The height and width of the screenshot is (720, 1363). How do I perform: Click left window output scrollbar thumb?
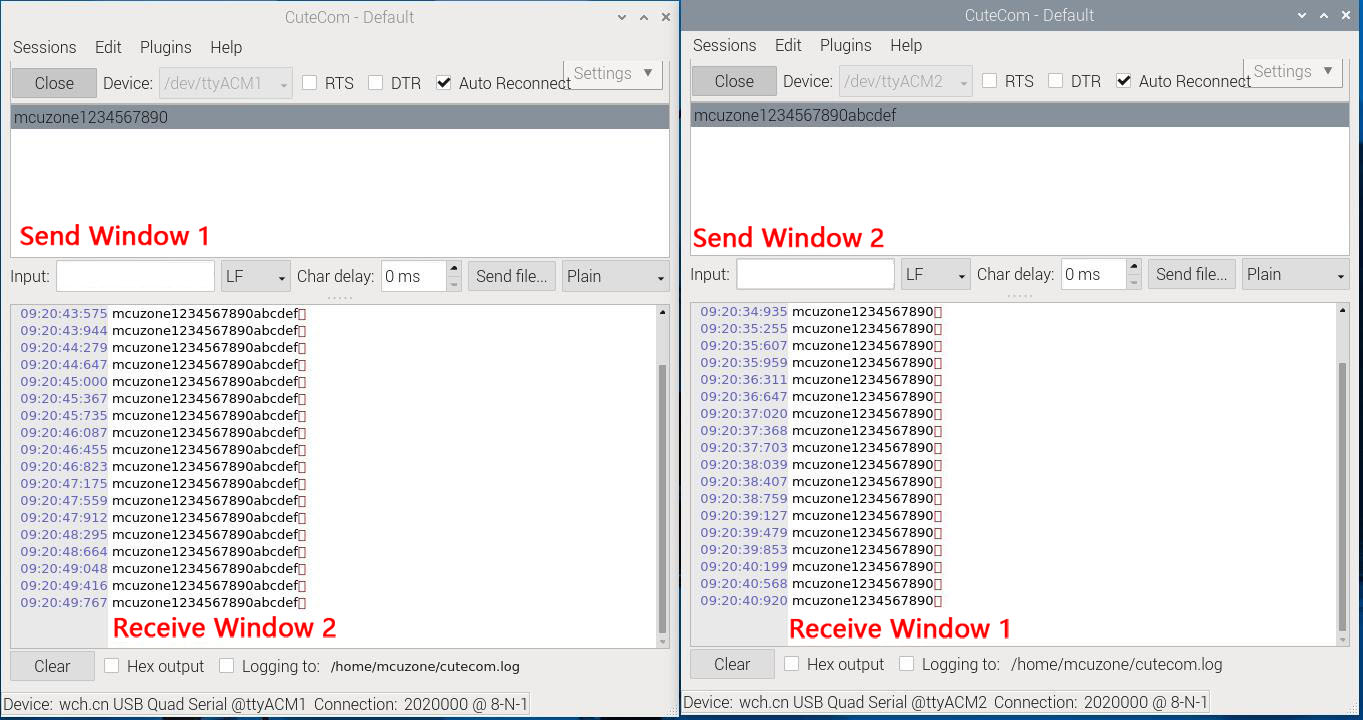click(662, 497)
